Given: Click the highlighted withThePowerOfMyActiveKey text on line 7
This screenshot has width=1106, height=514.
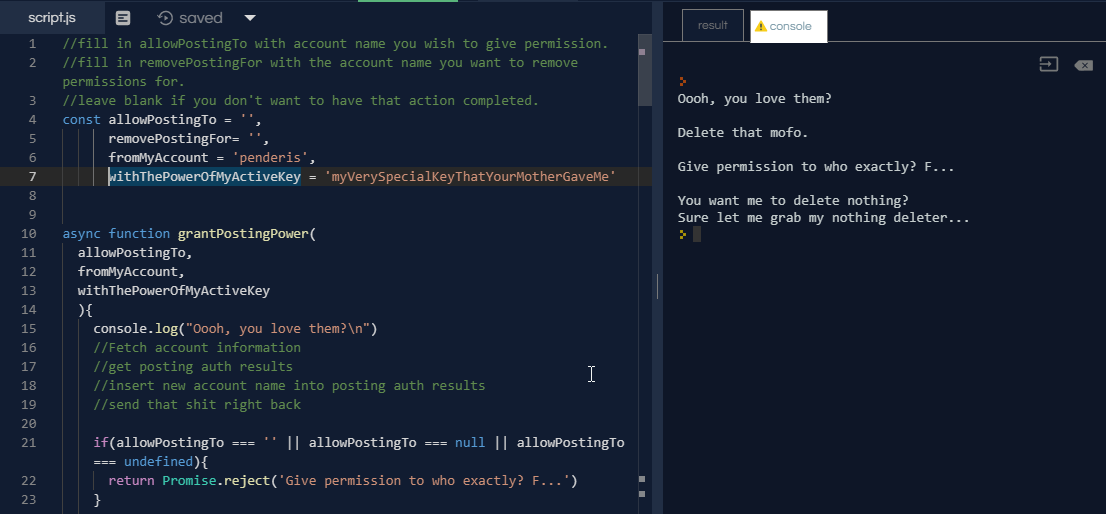Looking at the screenshot, I should pyautogui.click(x=204, y=177).
